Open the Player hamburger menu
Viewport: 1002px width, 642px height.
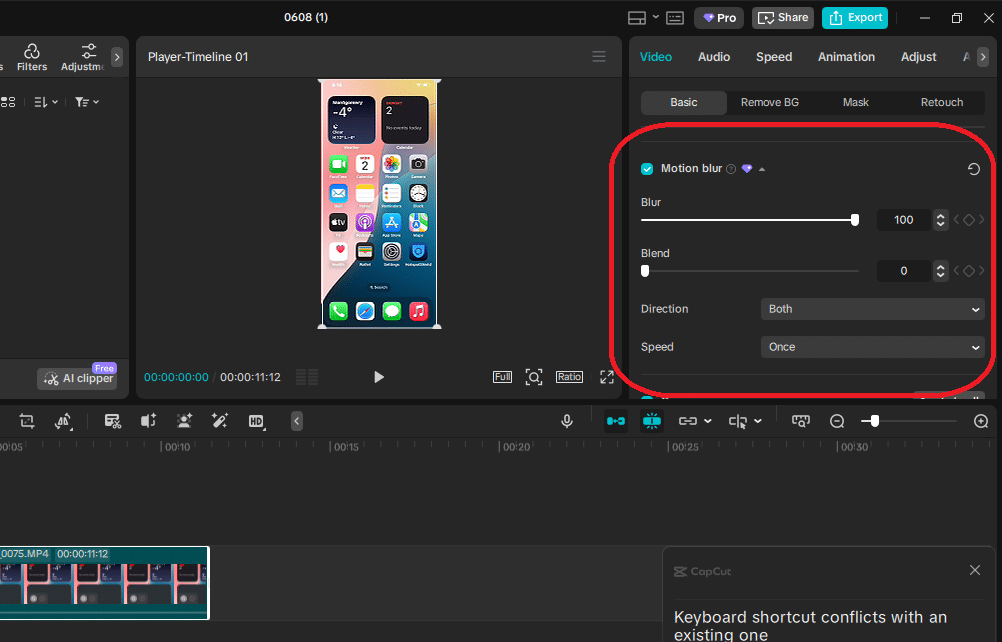(599, 57)
